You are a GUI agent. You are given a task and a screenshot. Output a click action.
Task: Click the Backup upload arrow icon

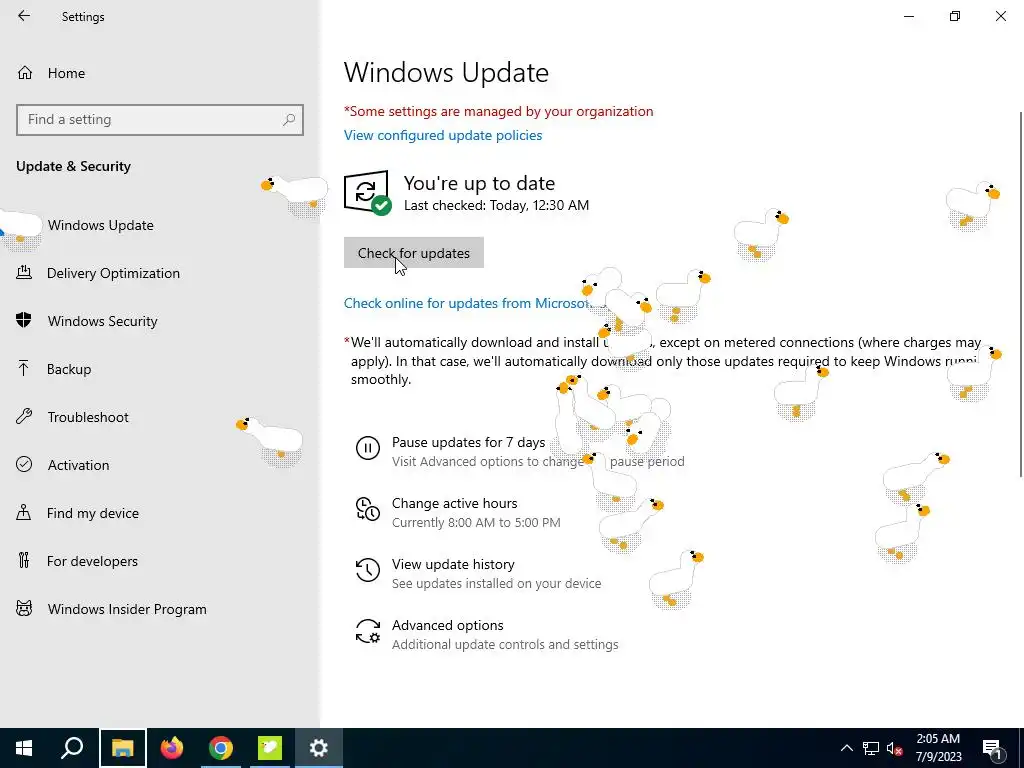(24, 368)
